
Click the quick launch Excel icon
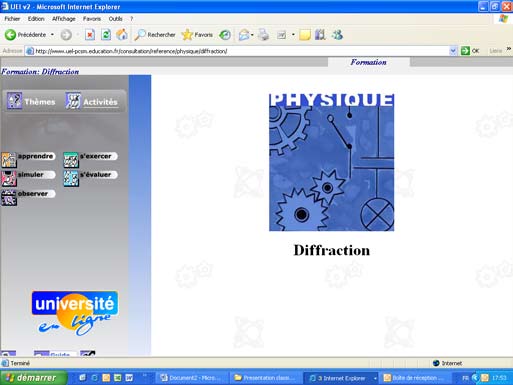tap(117, 378)
